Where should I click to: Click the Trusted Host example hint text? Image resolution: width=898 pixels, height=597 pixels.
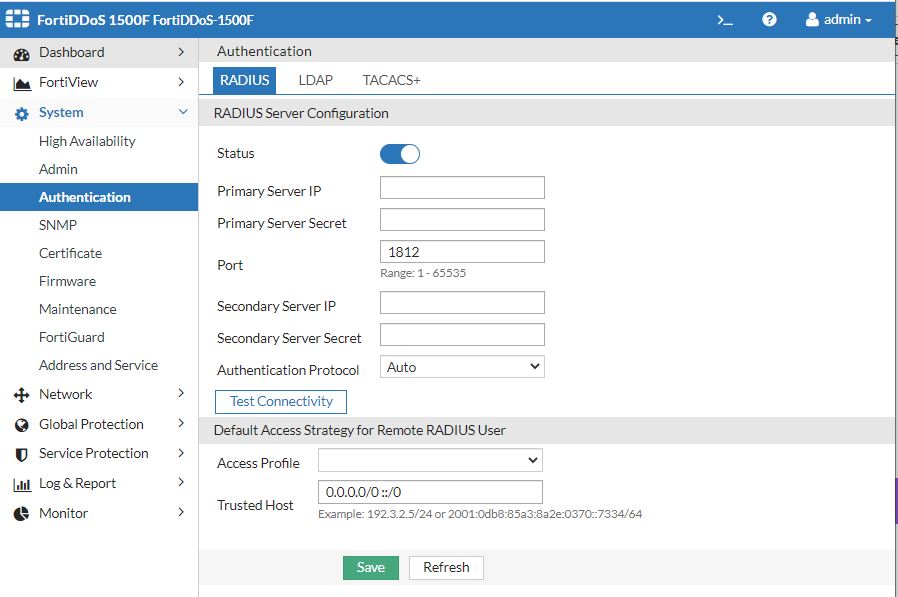480,514
